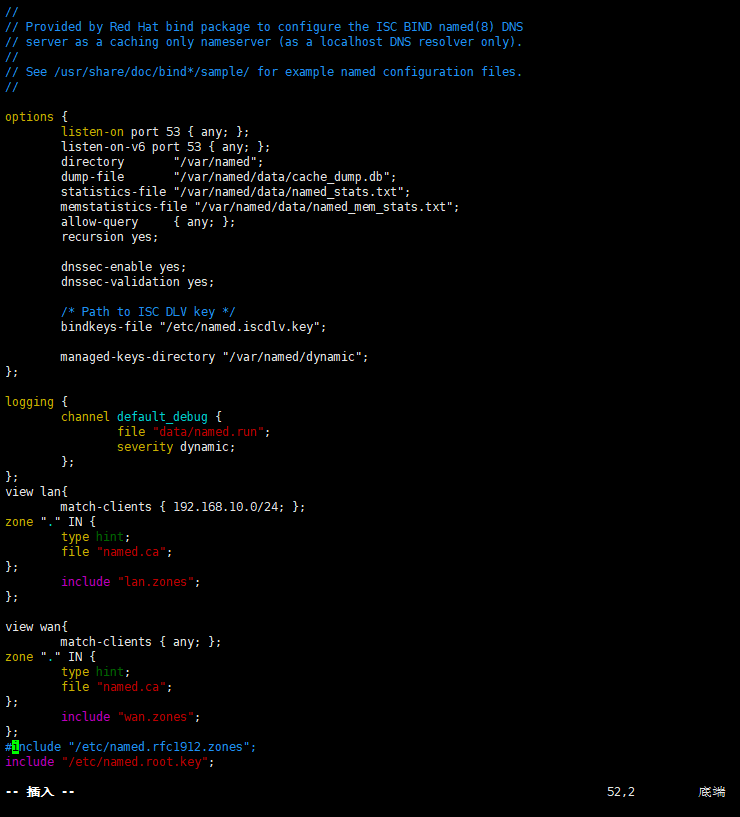Click the include "lan.zones" line
Viewport: 740px width, 817px height.
pyautogui.click(x=131, y=582)
